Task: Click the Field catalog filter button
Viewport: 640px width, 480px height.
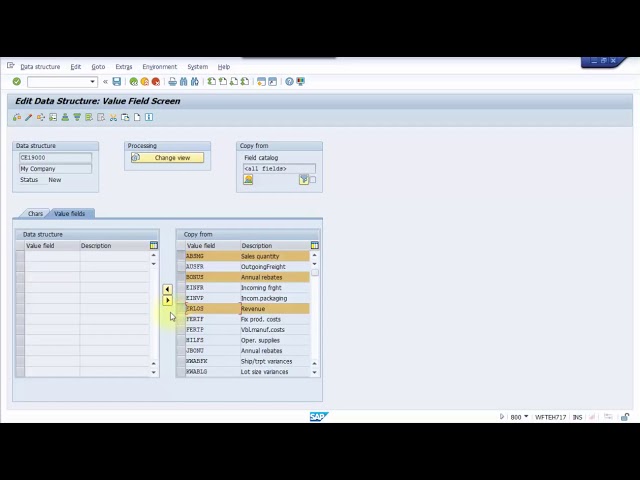Action: pos(304,180)
